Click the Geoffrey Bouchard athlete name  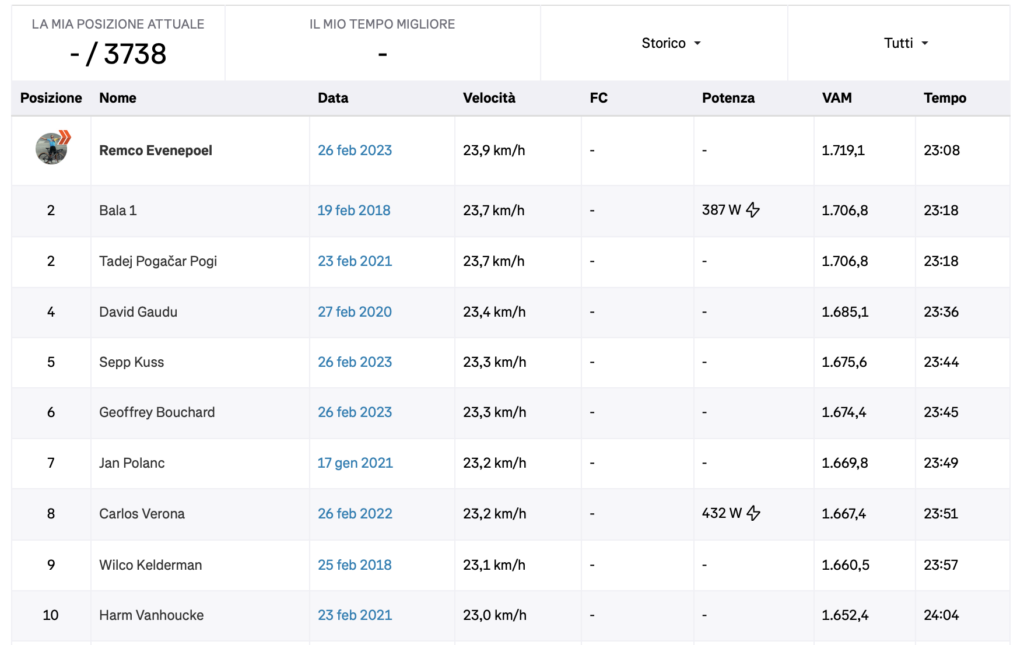pyautogui.click(x=157, y=413)
